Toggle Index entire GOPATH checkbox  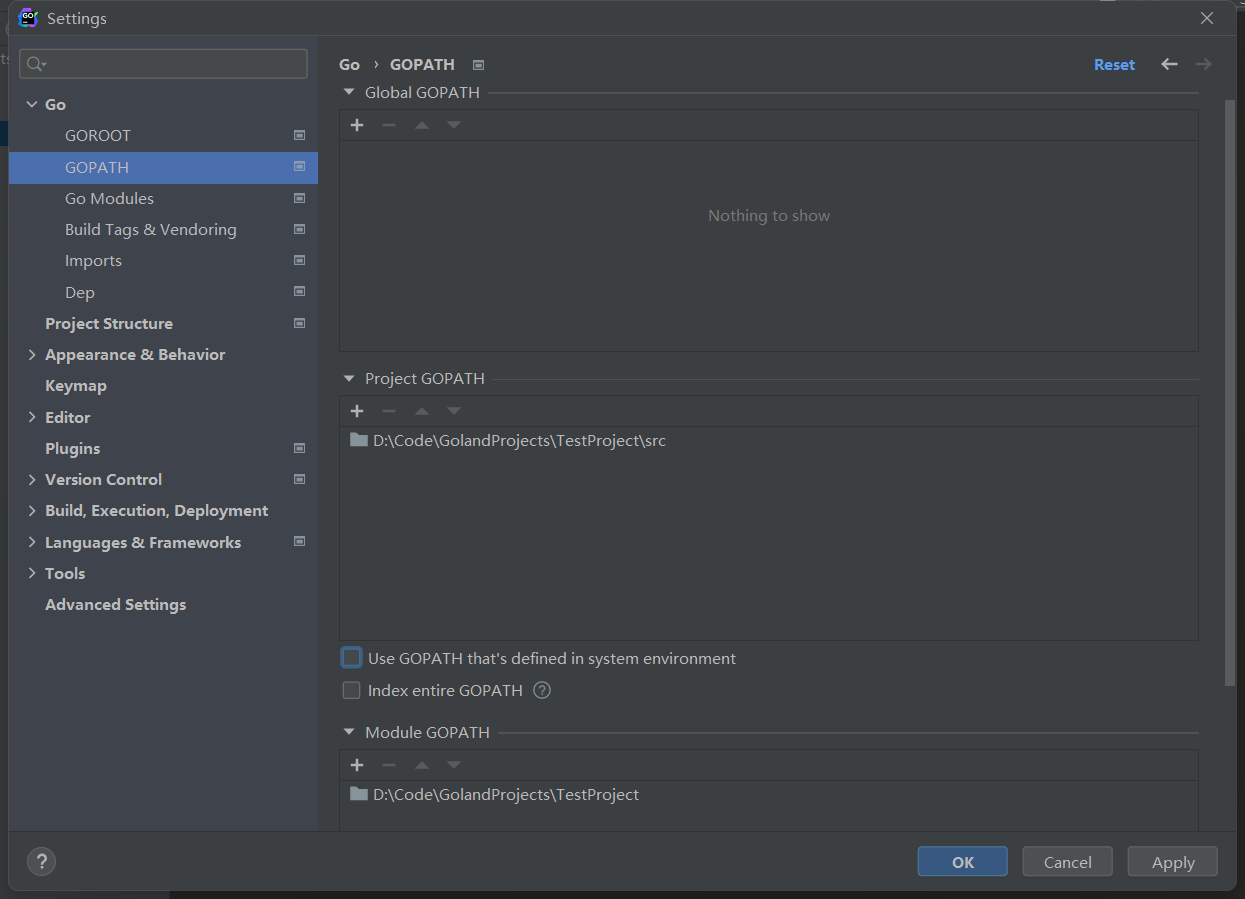tap(351, 690)
